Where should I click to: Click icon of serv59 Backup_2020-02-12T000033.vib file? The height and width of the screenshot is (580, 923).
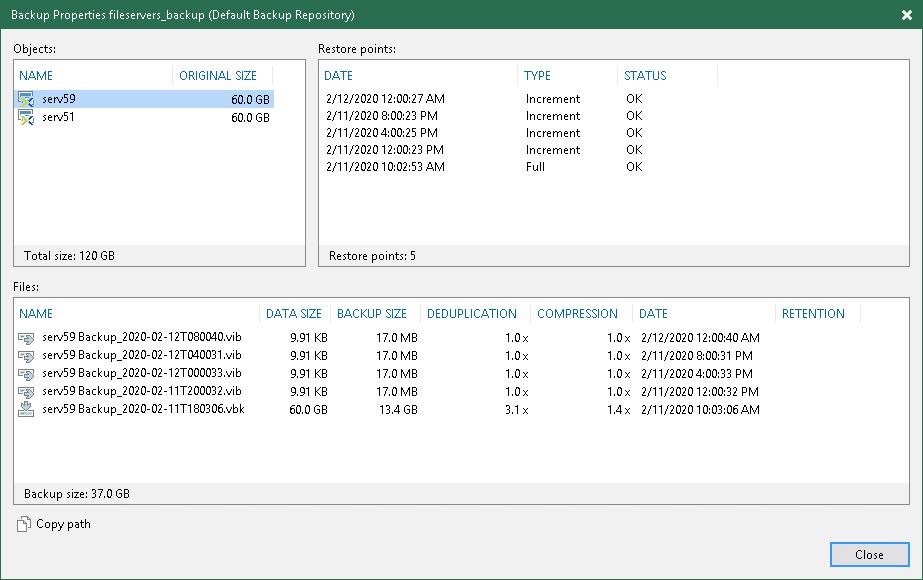click(x=27, y=374)
